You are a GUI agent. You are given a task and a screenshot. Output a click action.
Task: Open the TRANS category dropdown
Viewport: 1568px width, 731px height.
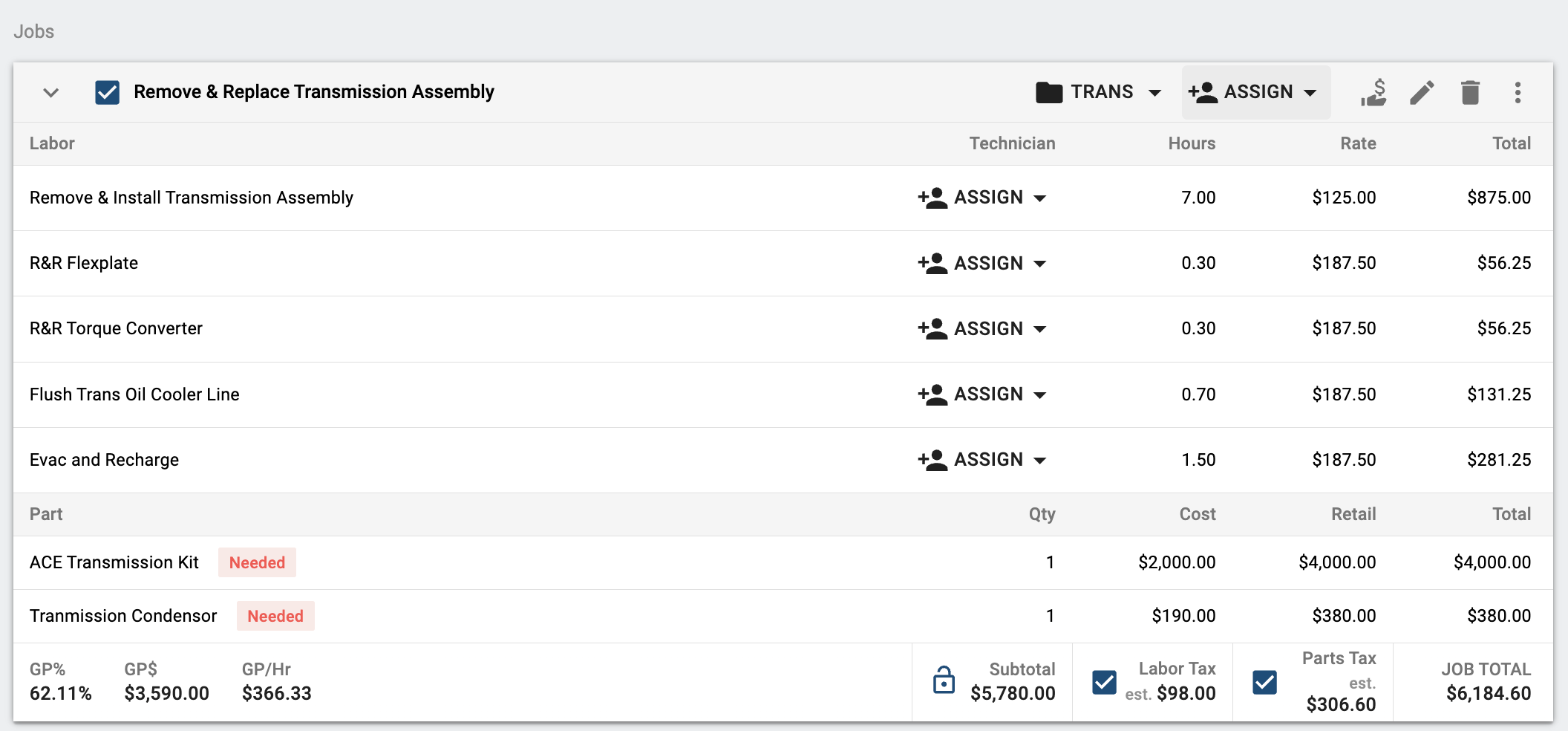click(1099, 92)
